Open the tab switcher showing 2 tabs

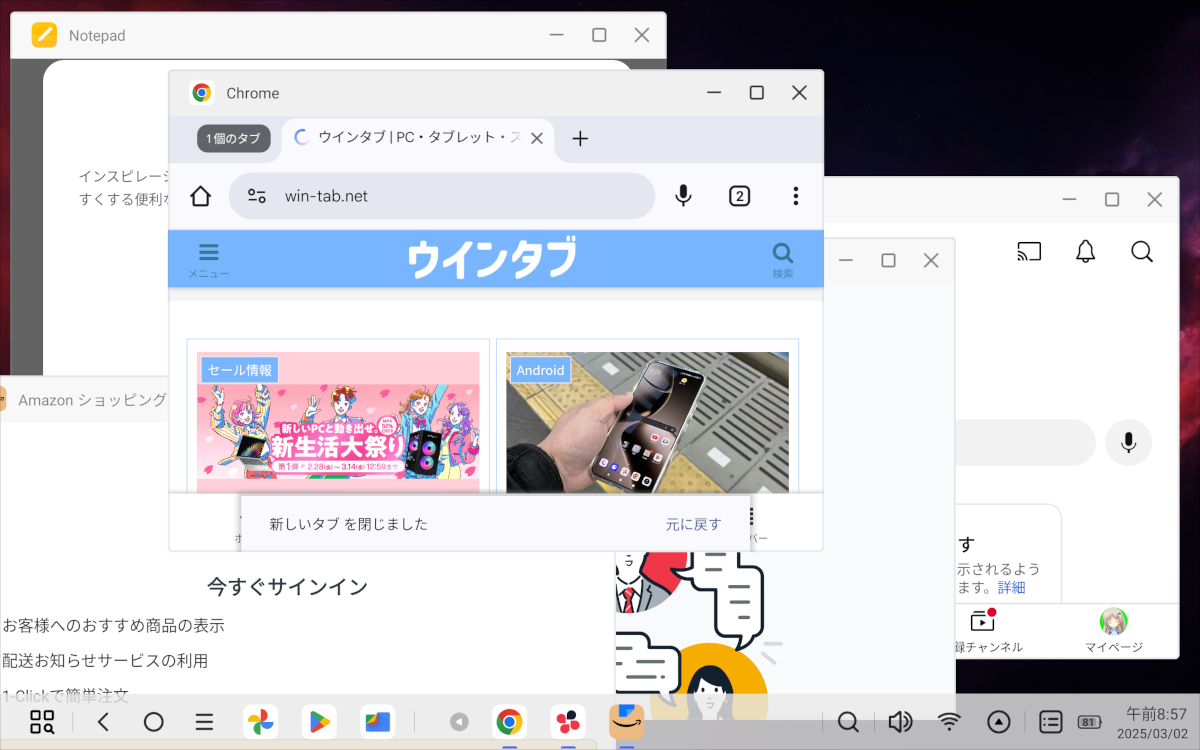[x=739, y=195]
